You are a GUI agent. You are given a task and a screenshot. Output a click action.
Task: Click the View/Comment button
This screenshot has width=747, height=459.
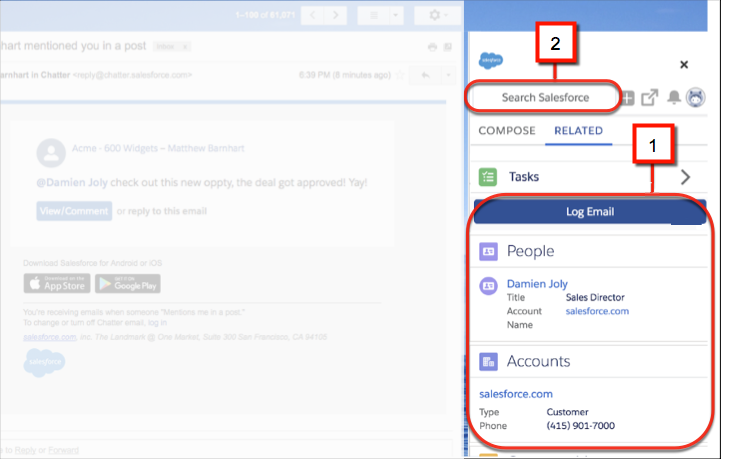pyautogui.click(x=74, y=211)
